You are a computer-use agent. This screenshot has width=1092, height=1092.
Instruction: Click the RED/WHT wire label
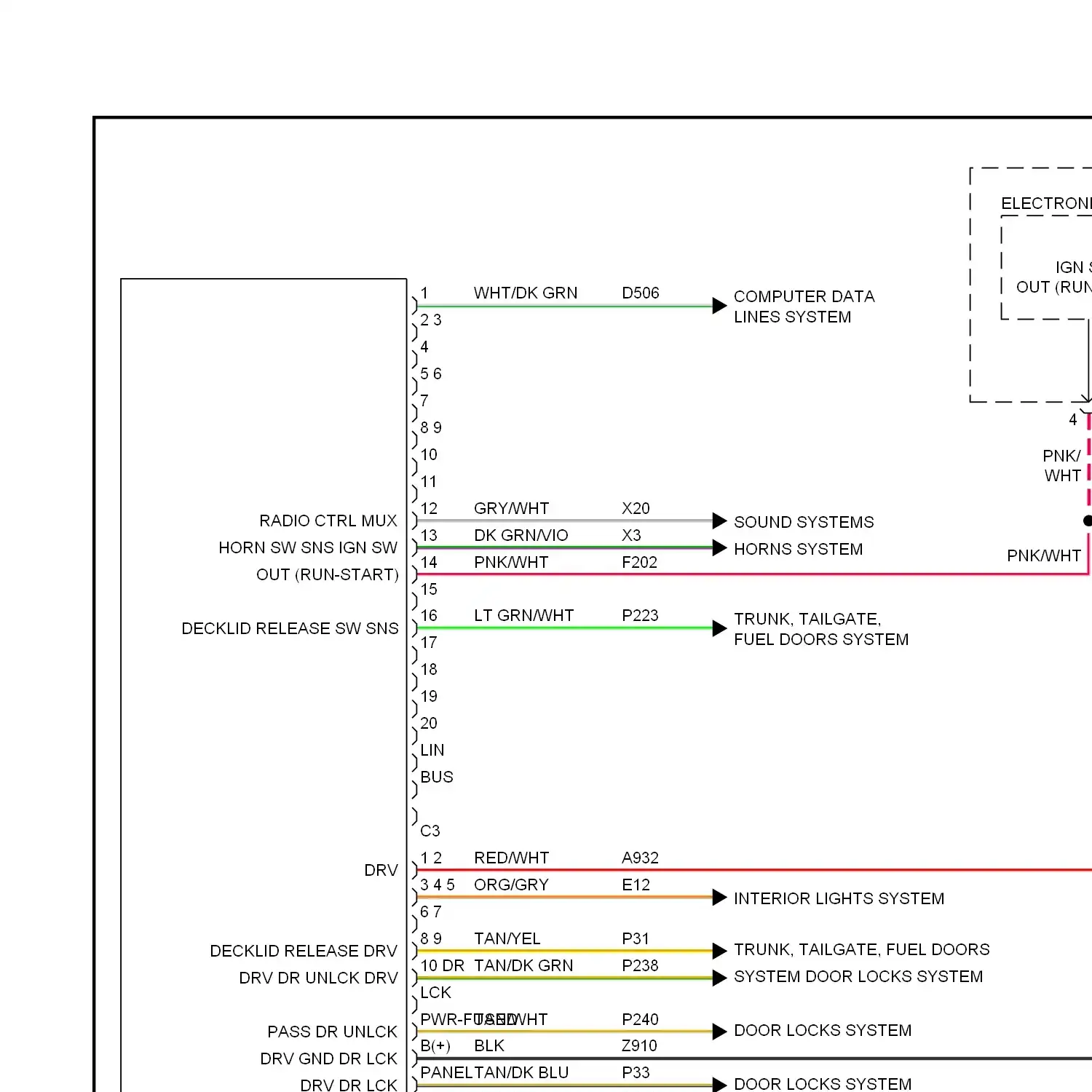click(x=512, y=858)
